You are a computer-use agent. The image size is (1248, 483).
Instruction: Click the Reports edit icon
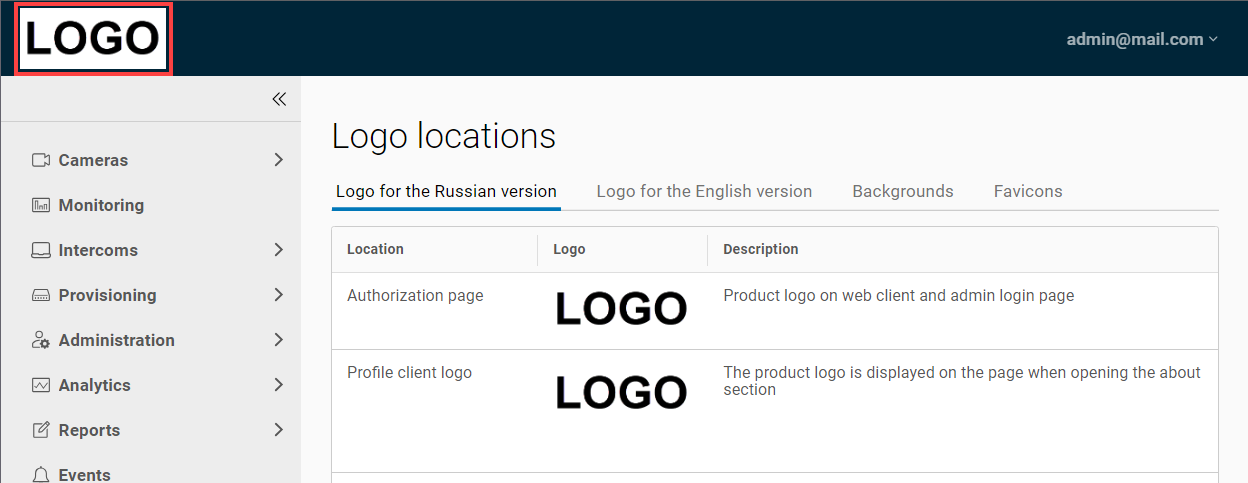pos(41,430)
